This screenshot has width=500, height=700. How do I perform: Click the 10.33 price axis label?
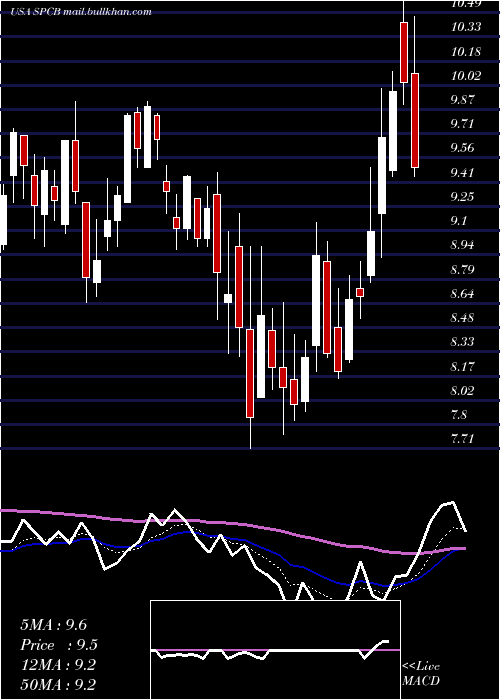pos(466,27)
